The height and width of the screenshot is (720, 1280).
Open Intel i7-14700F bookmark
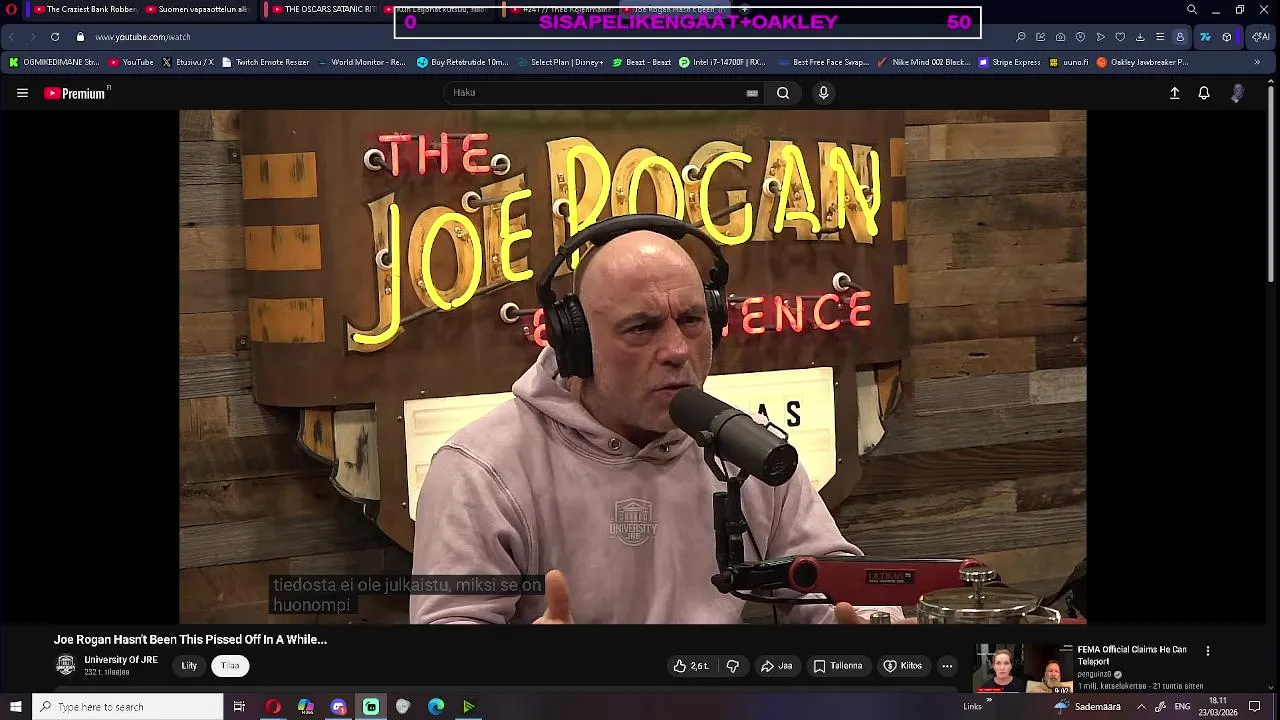(722, 62)
